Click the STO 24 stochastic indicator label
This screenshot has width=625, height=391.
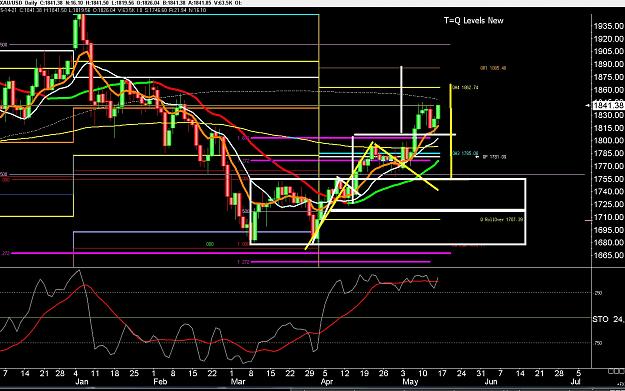tap(608, 319)
